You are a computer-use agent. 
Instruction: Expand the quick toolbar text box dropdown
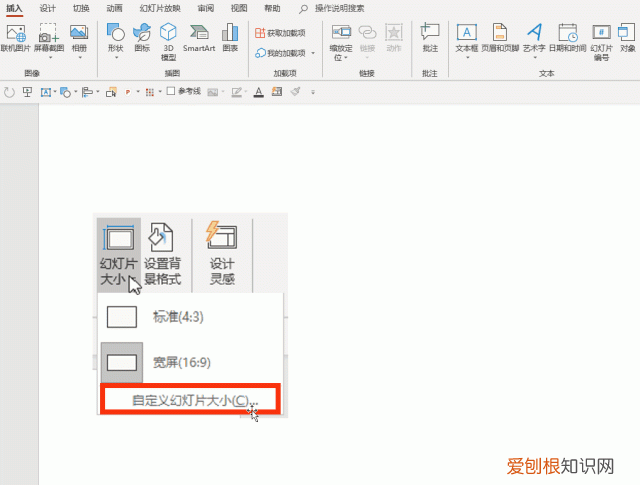(x=55, y=92)
